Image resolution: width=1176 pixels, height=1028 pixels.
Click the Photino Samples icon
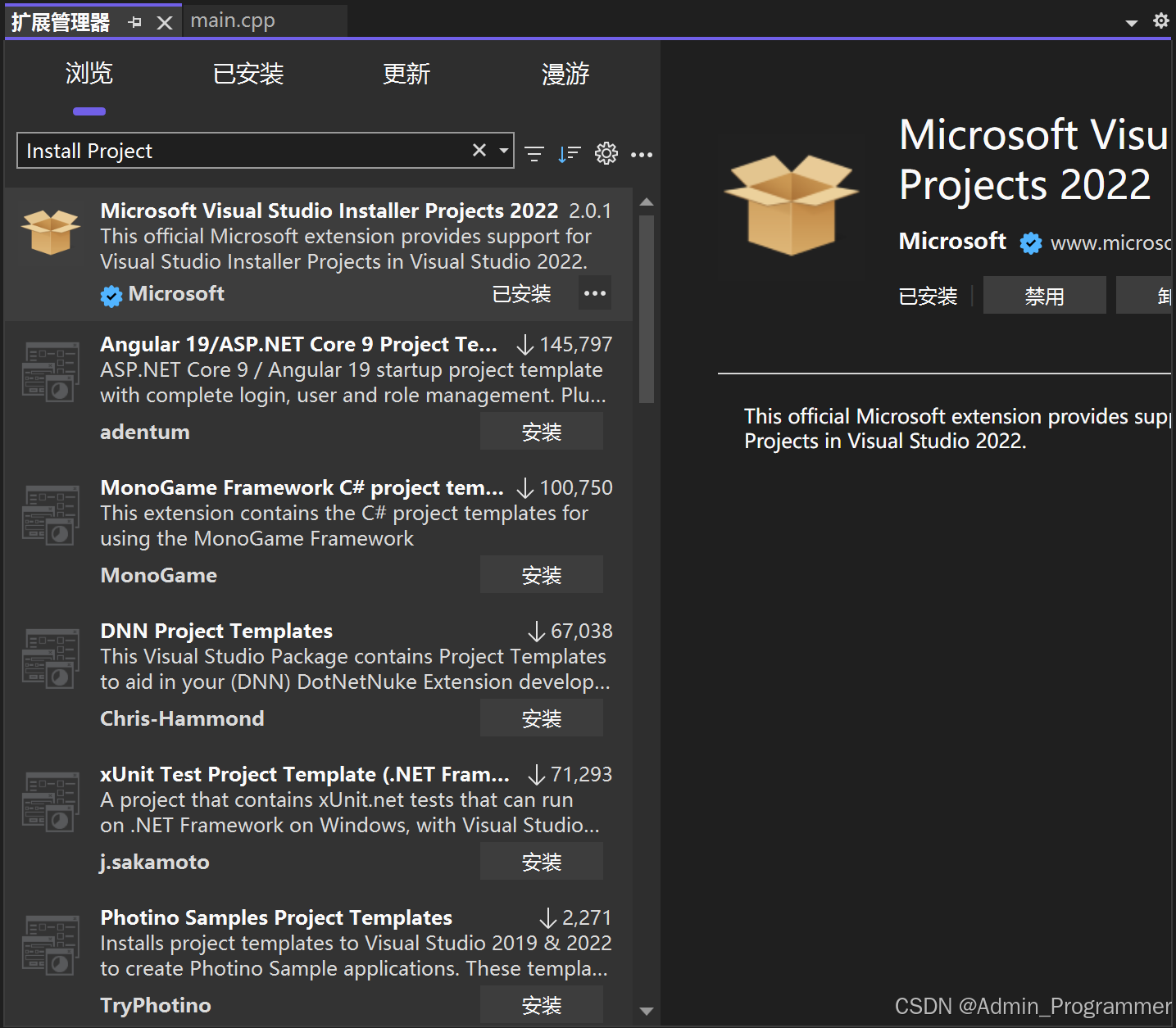click(x=51, y=945)
